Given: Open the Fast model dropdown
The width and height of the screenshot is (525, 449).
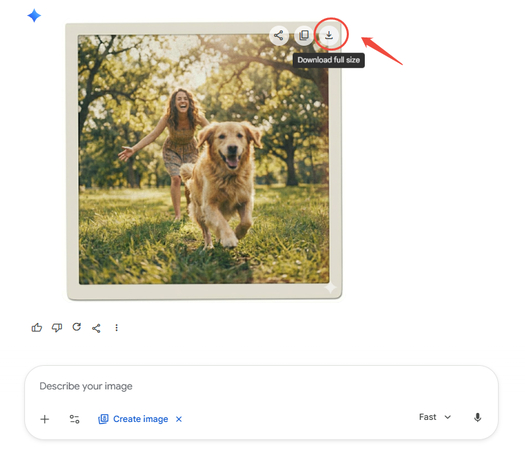Looking at the screenshot, I should click(x=435, y=417).
